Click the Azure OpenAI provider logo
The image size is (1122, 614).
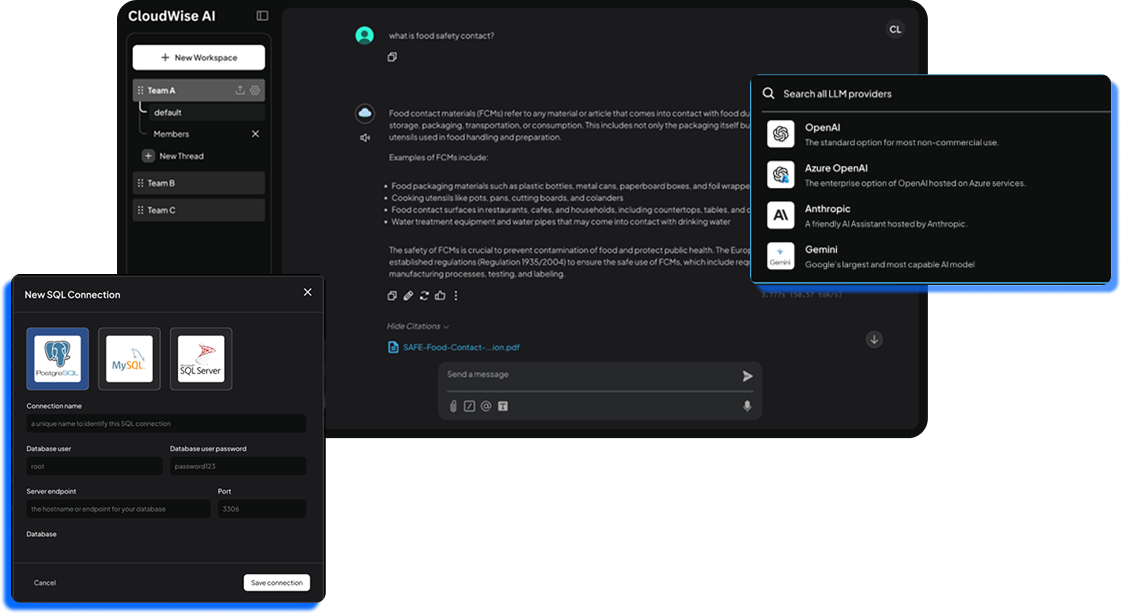point(781,175)
